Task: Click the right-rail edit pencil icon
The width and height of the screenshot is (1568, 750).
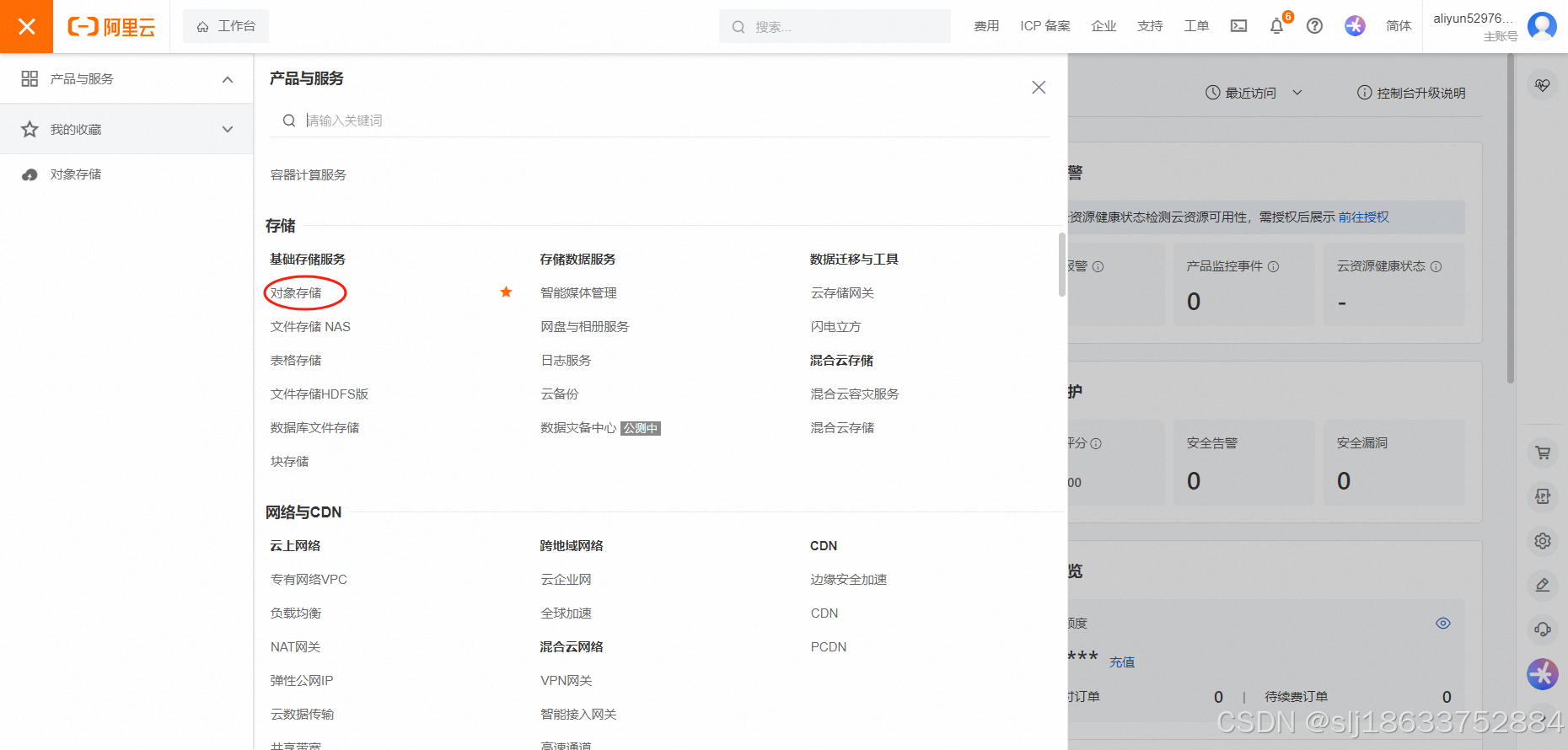Action: (1543, 585)
